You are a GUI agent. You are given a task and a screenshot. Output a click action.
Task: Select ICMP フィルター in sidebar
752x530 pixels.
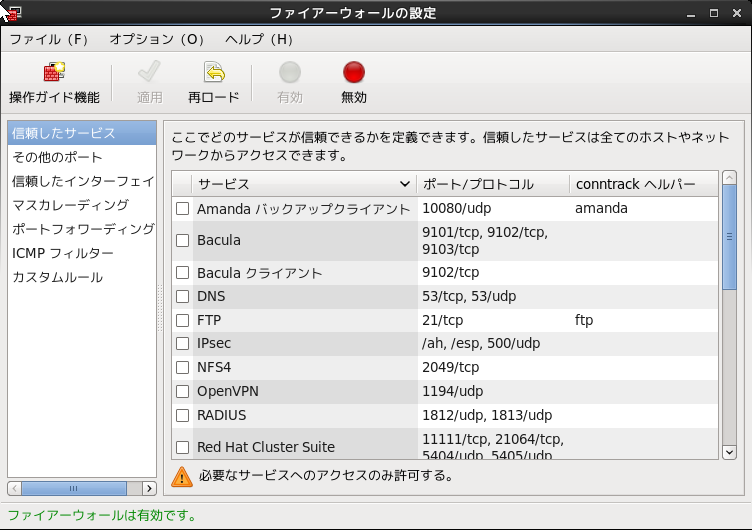[x=82, y=253]
